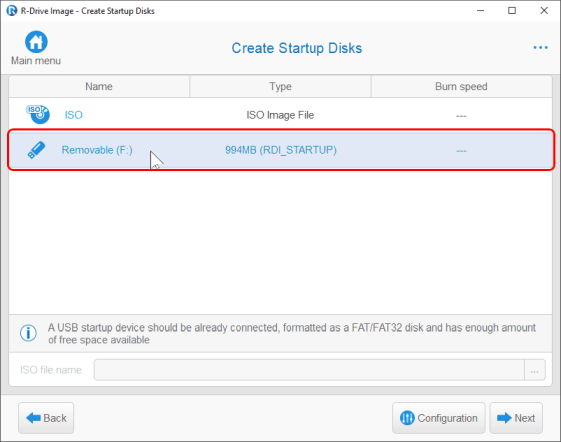Proceed with the Next button
561x442 pixels.
[x=516, y=418]
